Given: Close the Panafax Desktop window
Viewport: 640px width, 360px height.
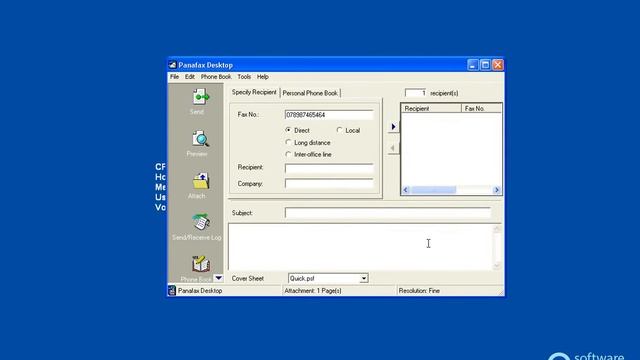Looking at the screenshot, I should pyautogui.click(x=498, y=65).
